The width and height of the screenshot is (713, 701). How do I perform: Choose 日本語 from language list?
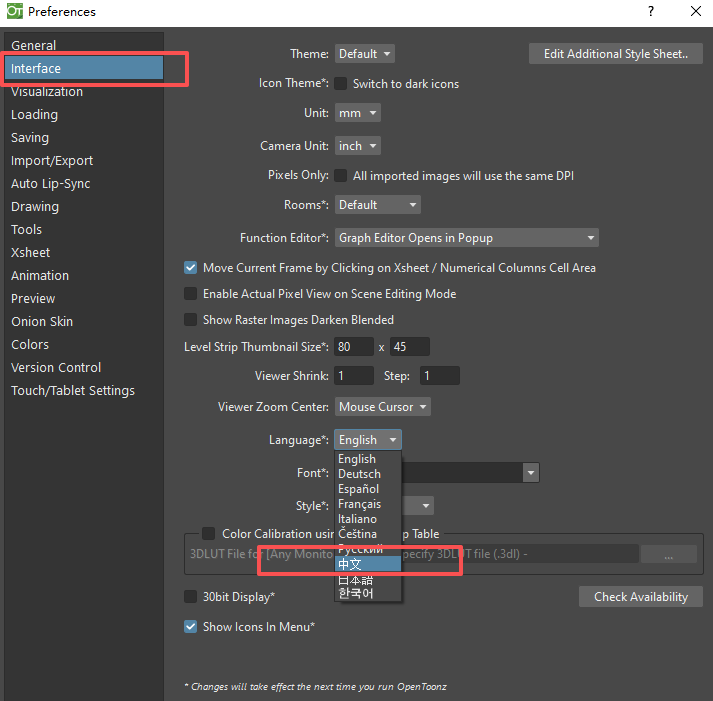coord(368,579)
